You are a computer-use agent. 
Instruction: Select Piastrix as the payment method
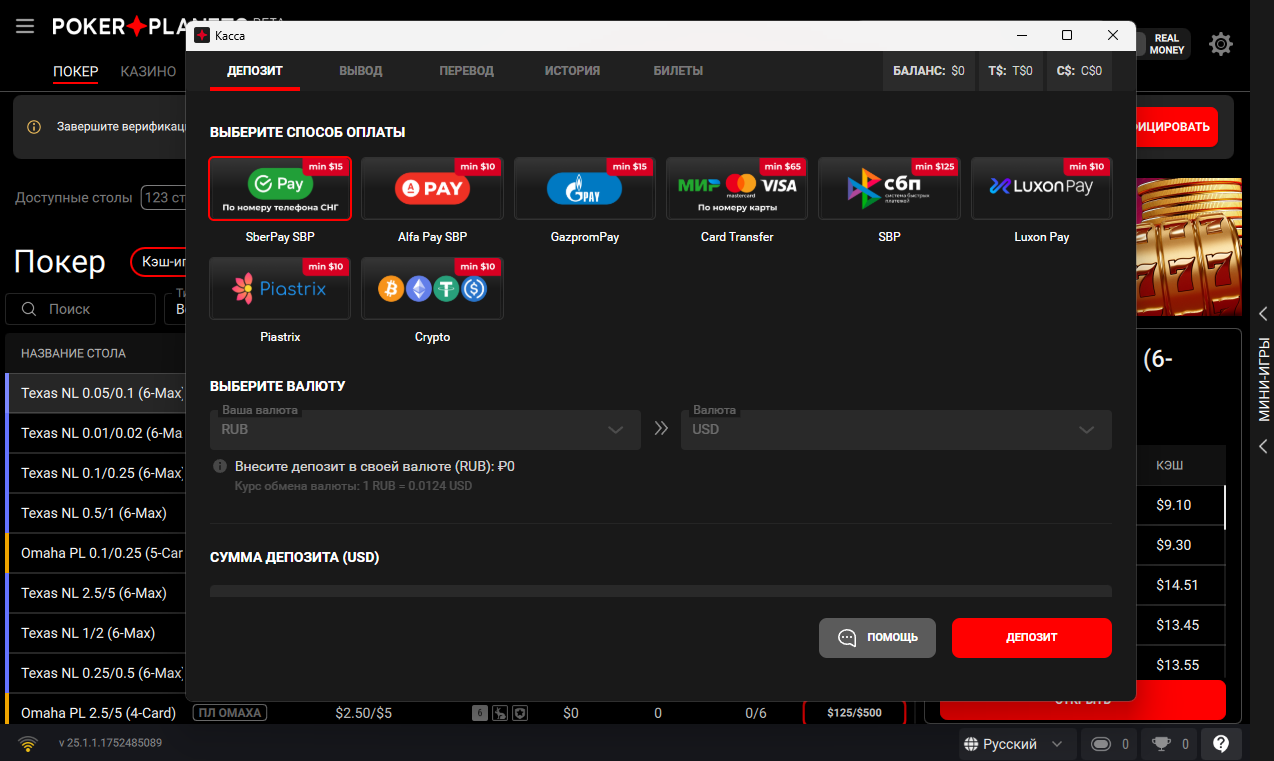(279, 288)
